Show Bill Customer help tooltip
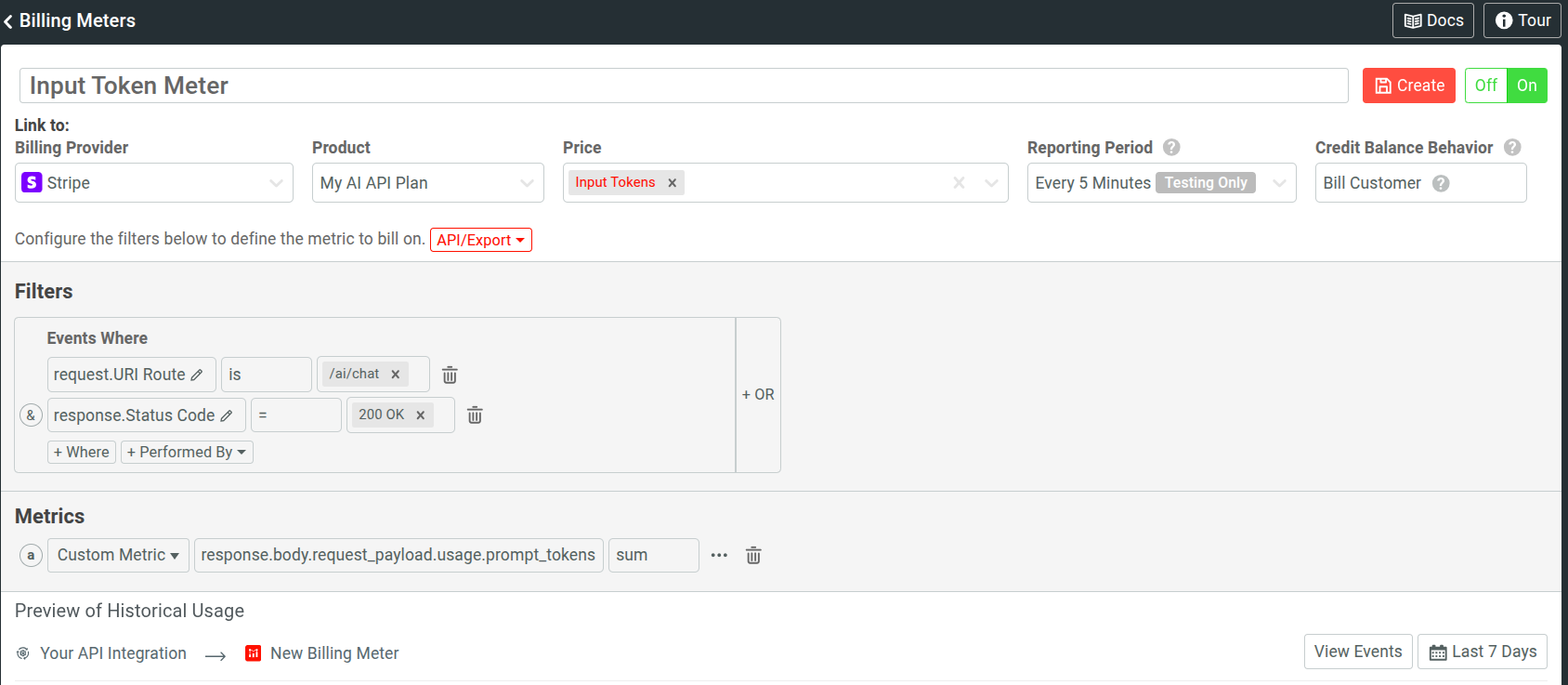 click(1441, 184)
